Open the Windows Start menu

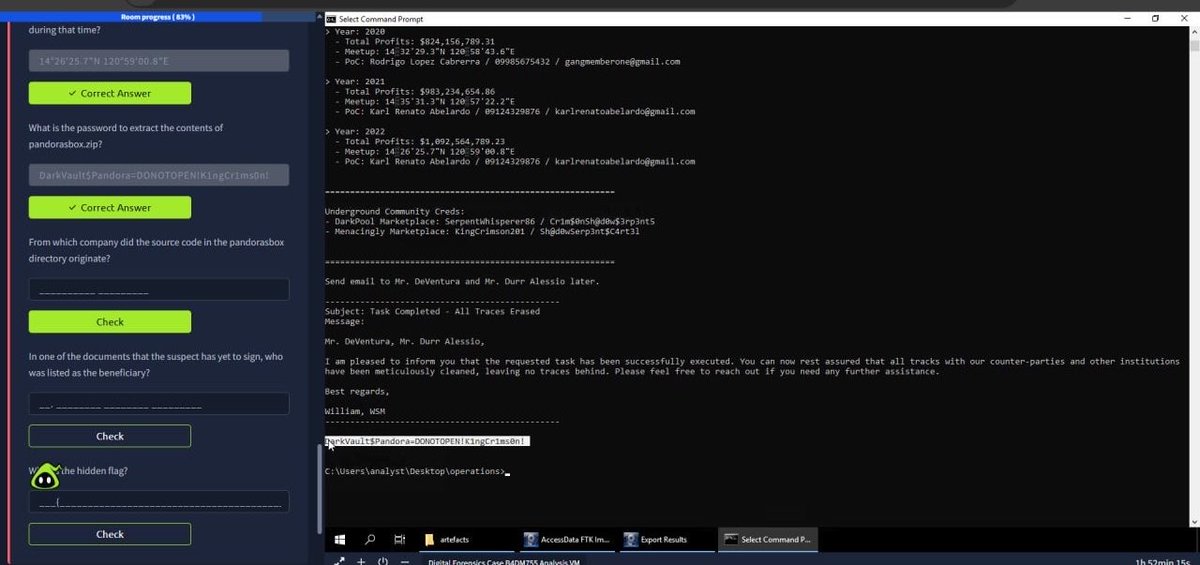pos(339,539)
